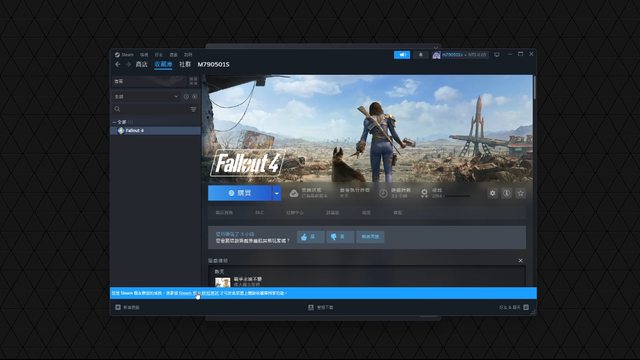Open the M7905015 account menu dropdown

[x=460, y=55]
